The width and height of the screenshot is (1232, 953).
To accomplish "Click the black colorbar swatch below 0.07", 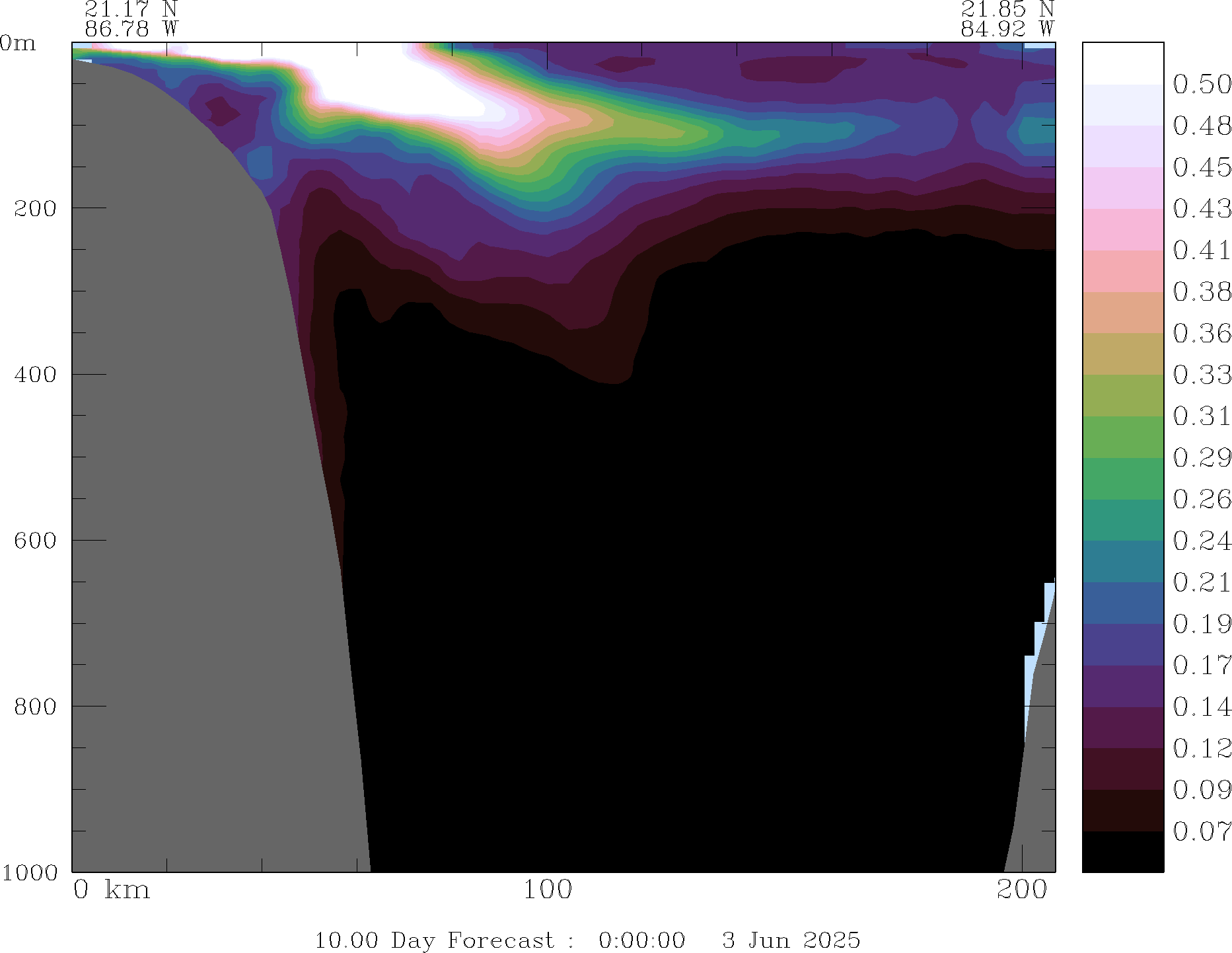I will 1122,851.
